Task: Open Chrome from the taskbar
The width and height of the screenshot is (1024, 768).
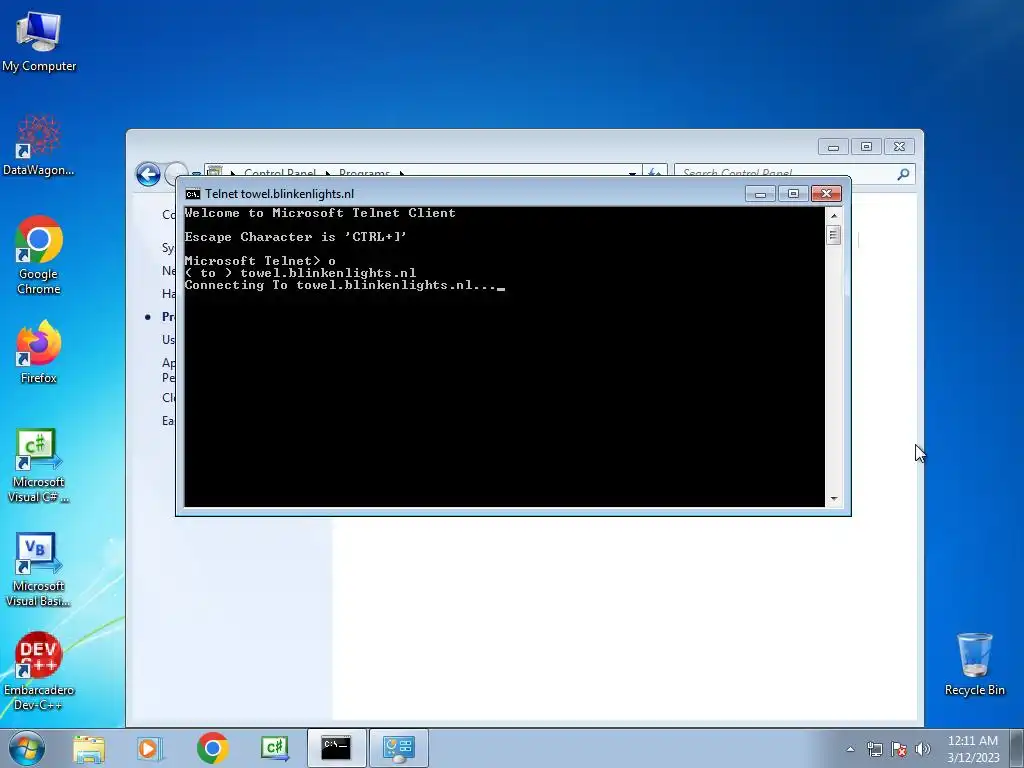Action: point(212,748)
